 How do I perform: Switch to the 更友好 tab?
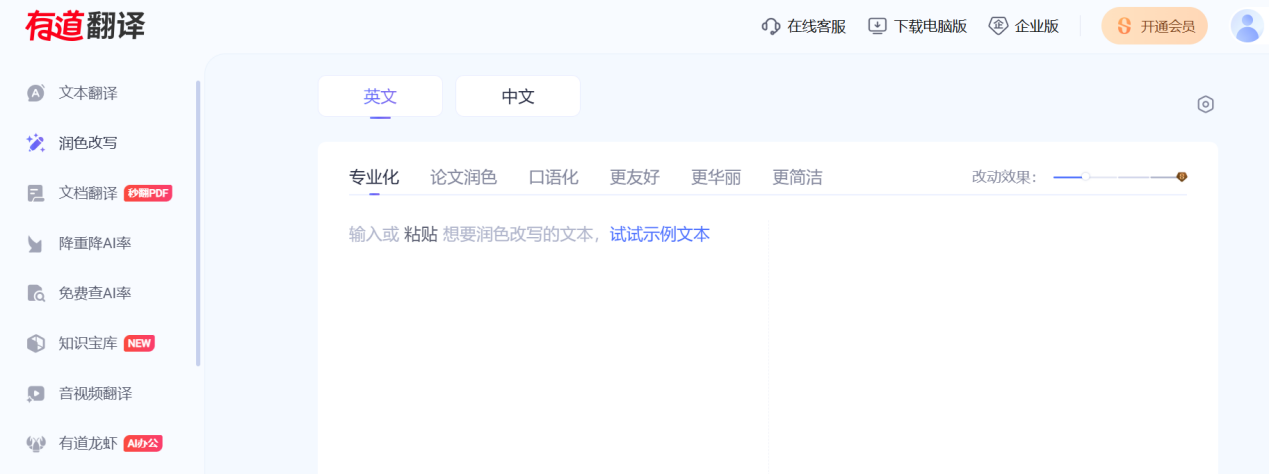point(635,178)
